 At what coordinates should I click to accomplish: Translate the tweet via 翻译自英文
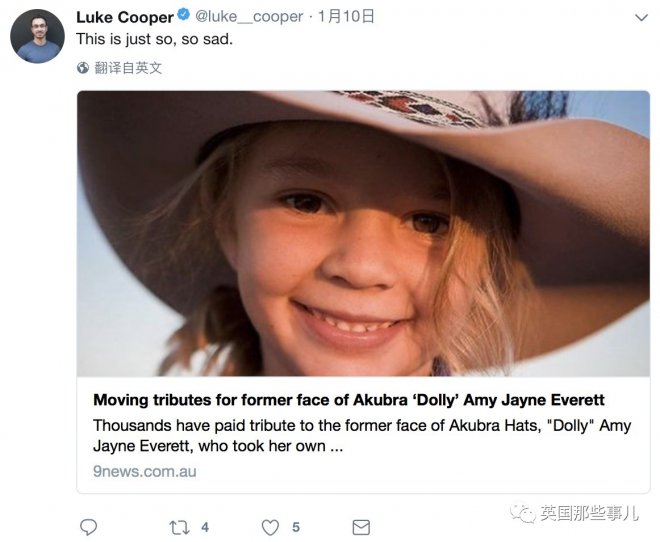tap(128, 68)
